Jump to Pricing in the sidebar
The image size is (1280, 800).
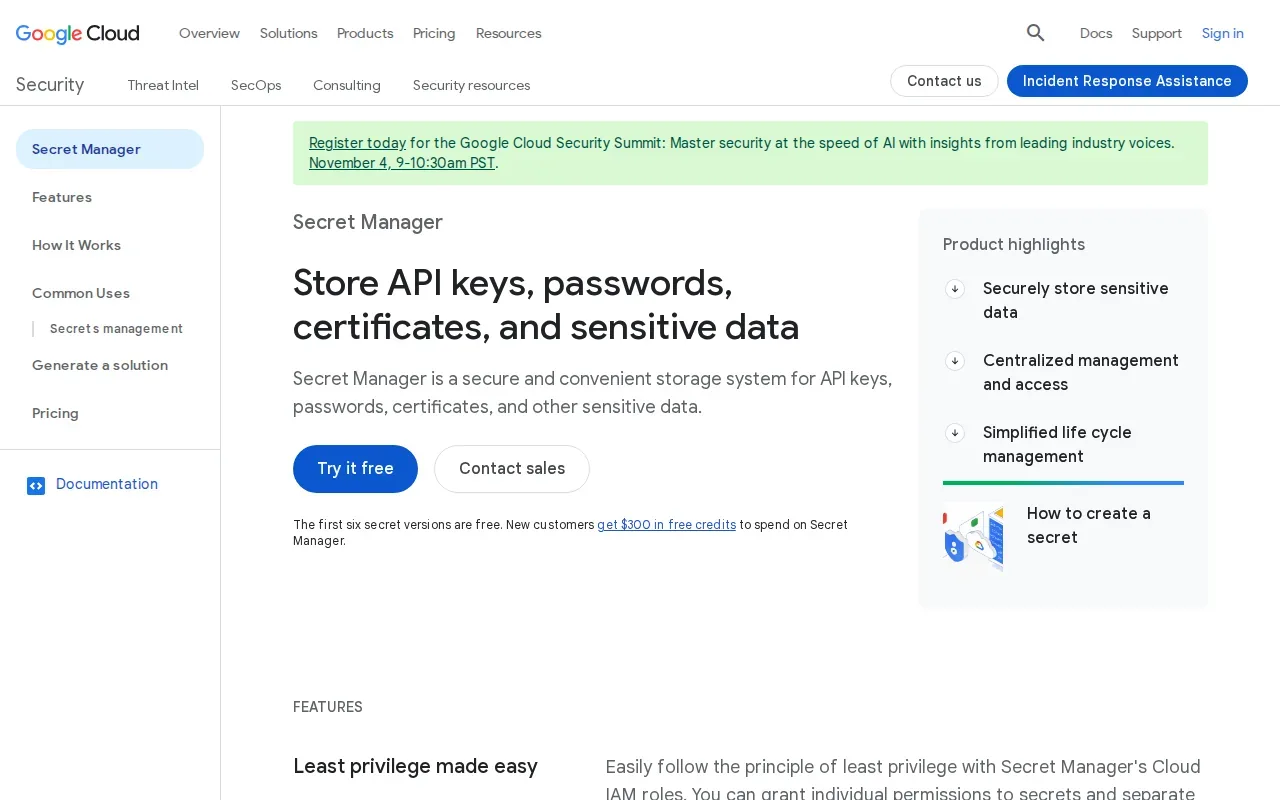click(x=55, y=413)
